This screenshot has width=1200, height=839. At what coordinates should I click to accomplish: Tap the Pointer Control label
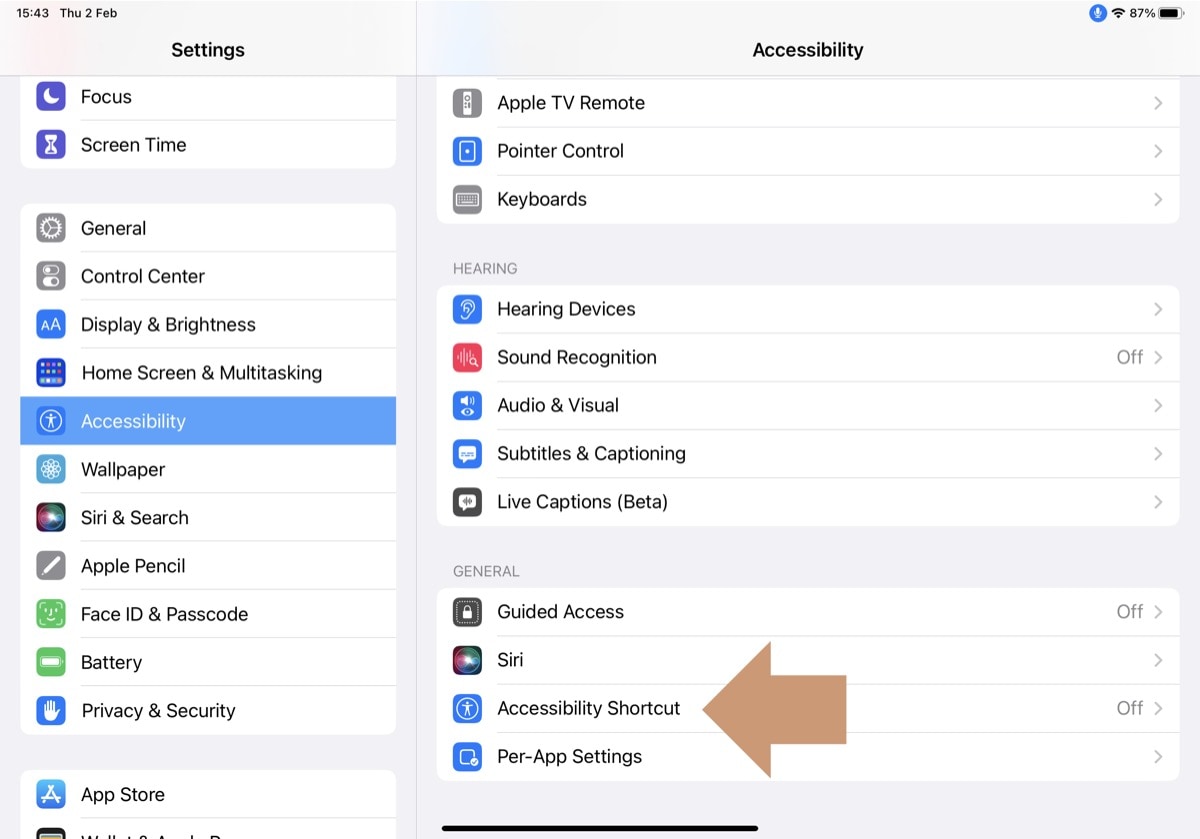click(x=561, y=151)
